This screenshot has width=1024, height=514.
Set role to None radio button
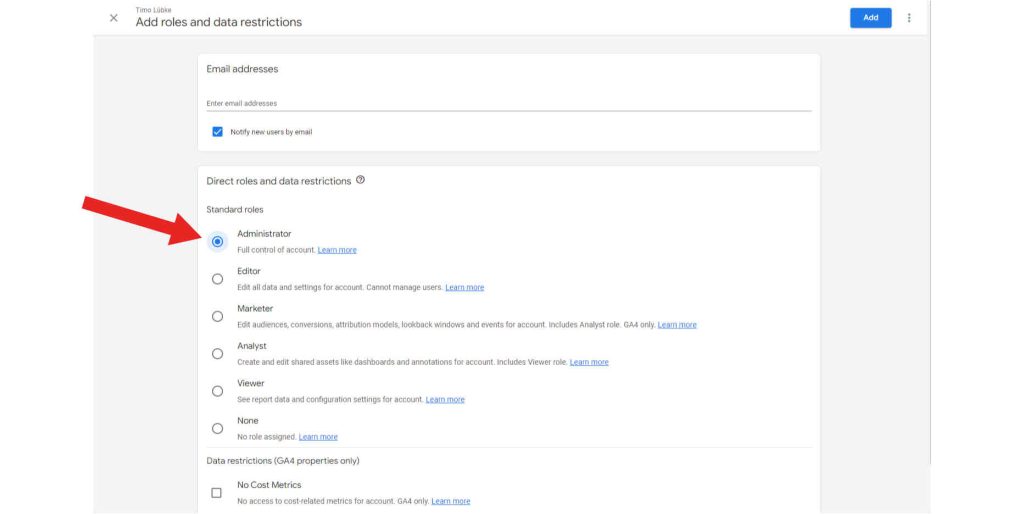217,428
